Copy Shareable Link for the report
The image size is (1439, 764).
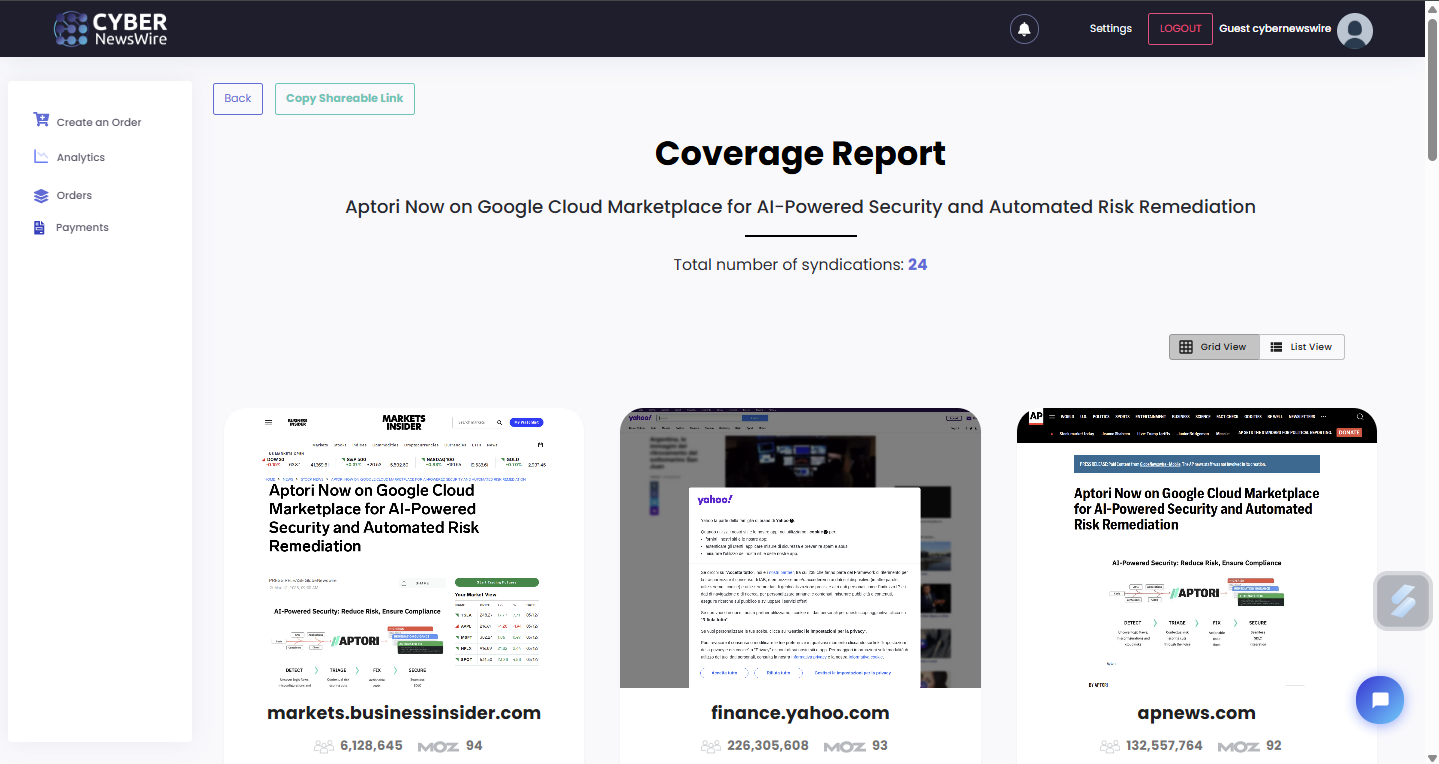pyautogui.click(x=344, y=99)
